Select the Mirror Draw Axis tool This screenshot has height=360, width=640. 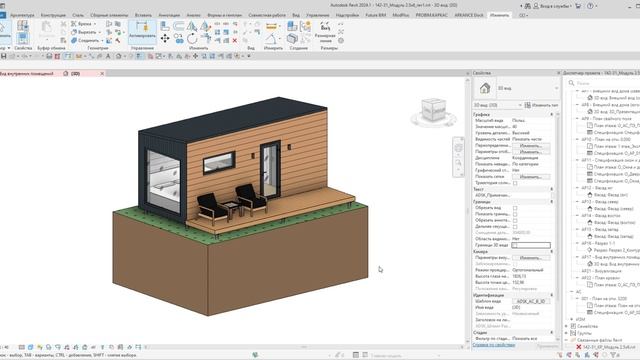(205, 26)
